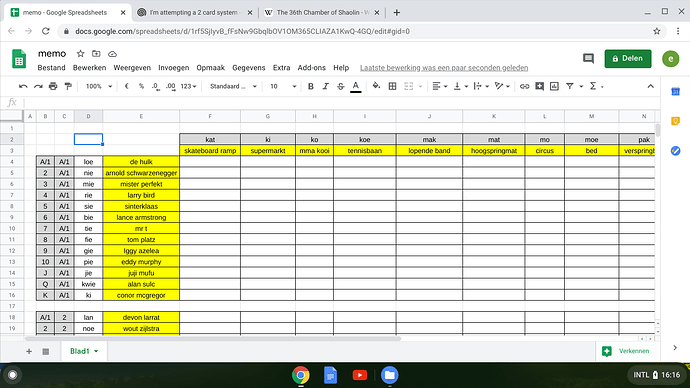Open the fill color bucket tool
The image size is (690, 388).
point(376,86)
